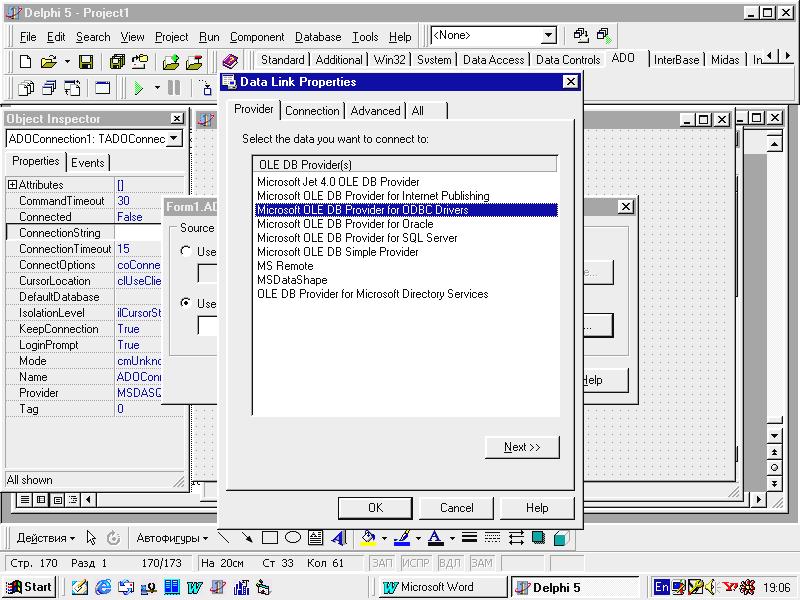Select the Rectangle drawing tool in Word
This screenshot has height=600, width=800.
tap(270, 537)
